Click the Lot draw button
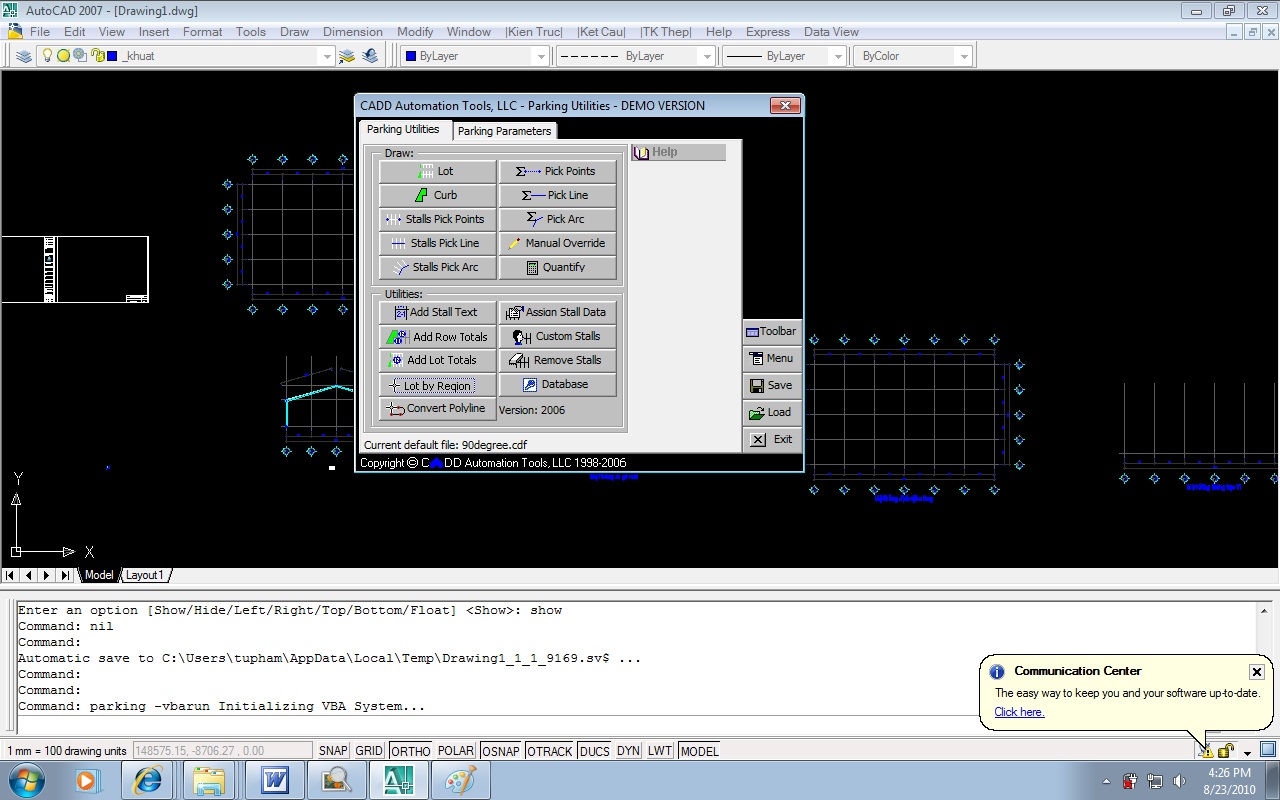Viewport: 1280px width, 800px height. pyautogui.click(x=437, y=171)
